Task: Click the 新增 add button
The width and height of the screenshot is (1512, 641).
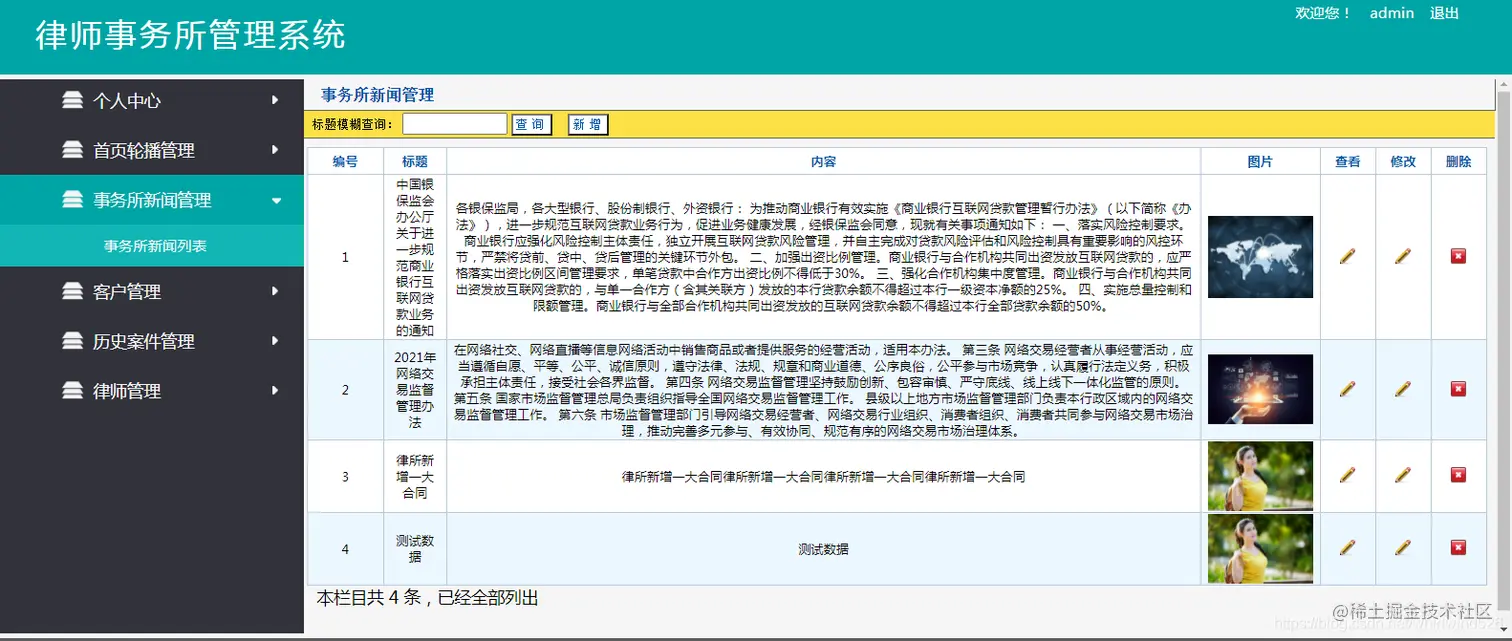Action: [588, 125]
